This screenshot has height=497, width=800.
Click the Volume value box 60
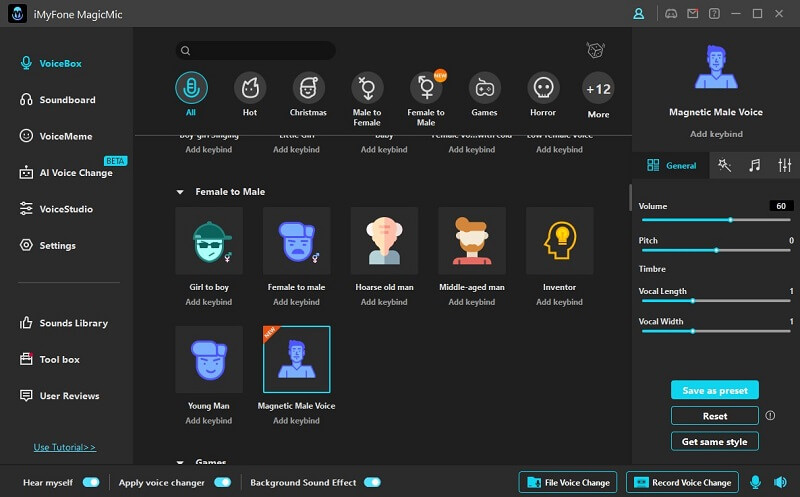click(781, 206)
